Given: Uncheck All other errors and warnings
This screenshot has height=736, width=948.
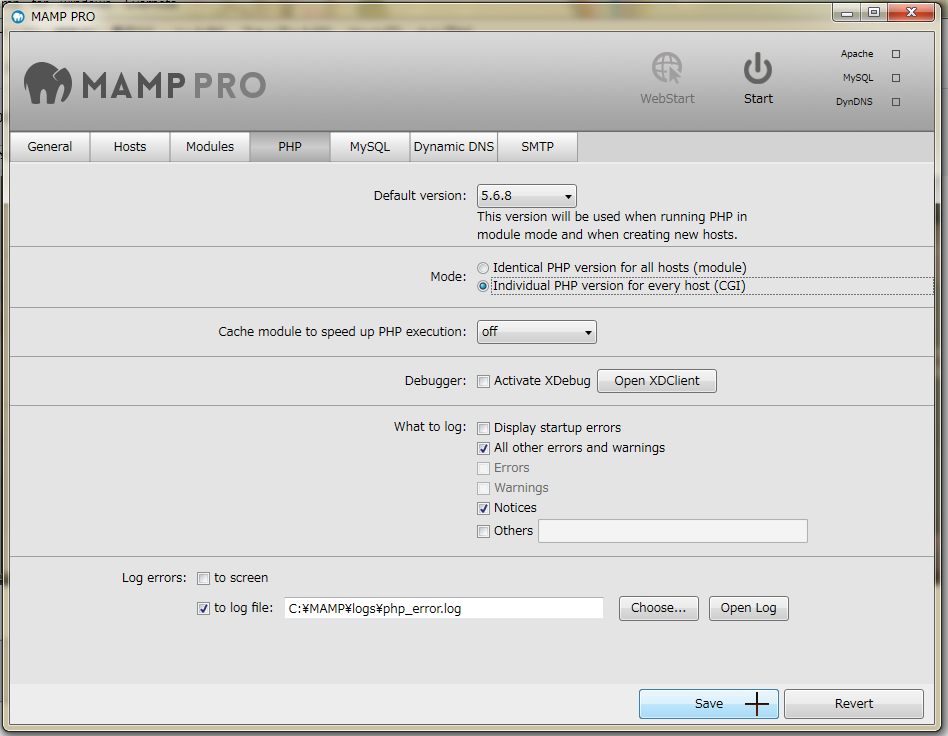Looking at the screenshot, I should (484, 448).
